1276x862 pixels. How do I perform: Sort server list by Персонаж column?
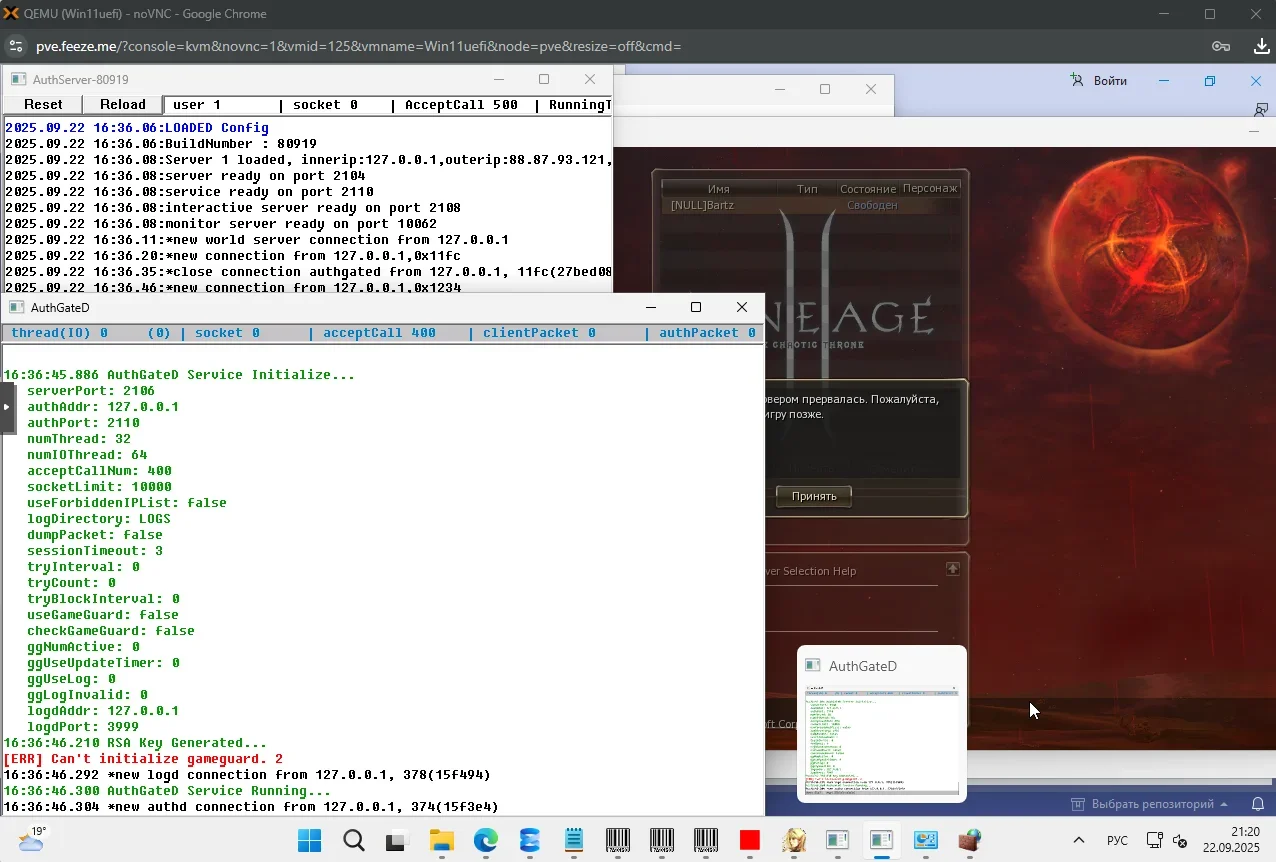tap(930, 189)
